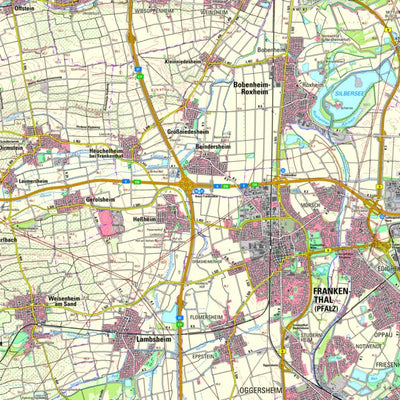Select the NOTWENDE district label
The height and width of the screenshot is (400, 400).
(368, 347)
